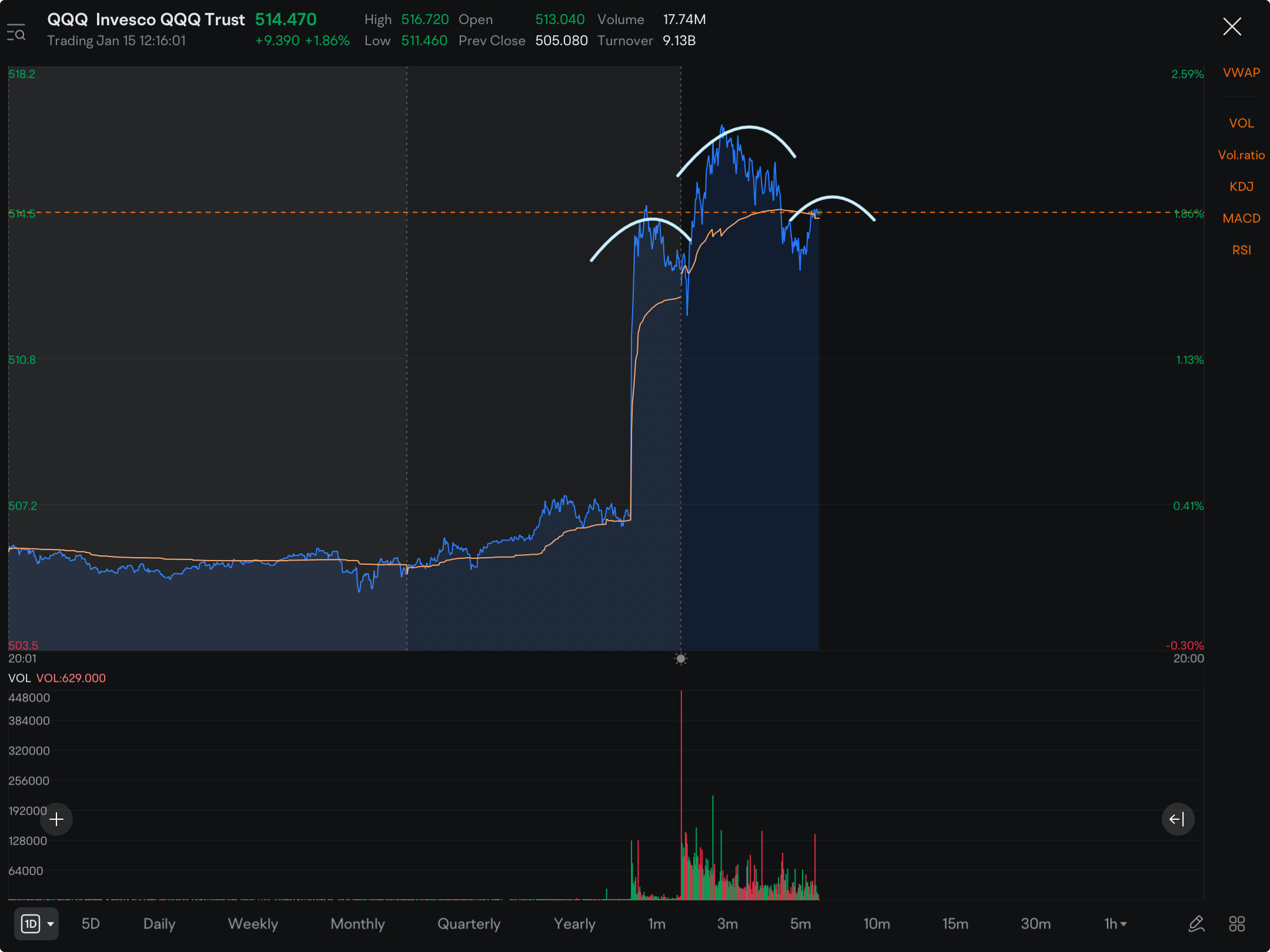This screenshot has width=1270, height=952.
Task: Click the Prev Close value 505.080
Action: tap(562, 41)
